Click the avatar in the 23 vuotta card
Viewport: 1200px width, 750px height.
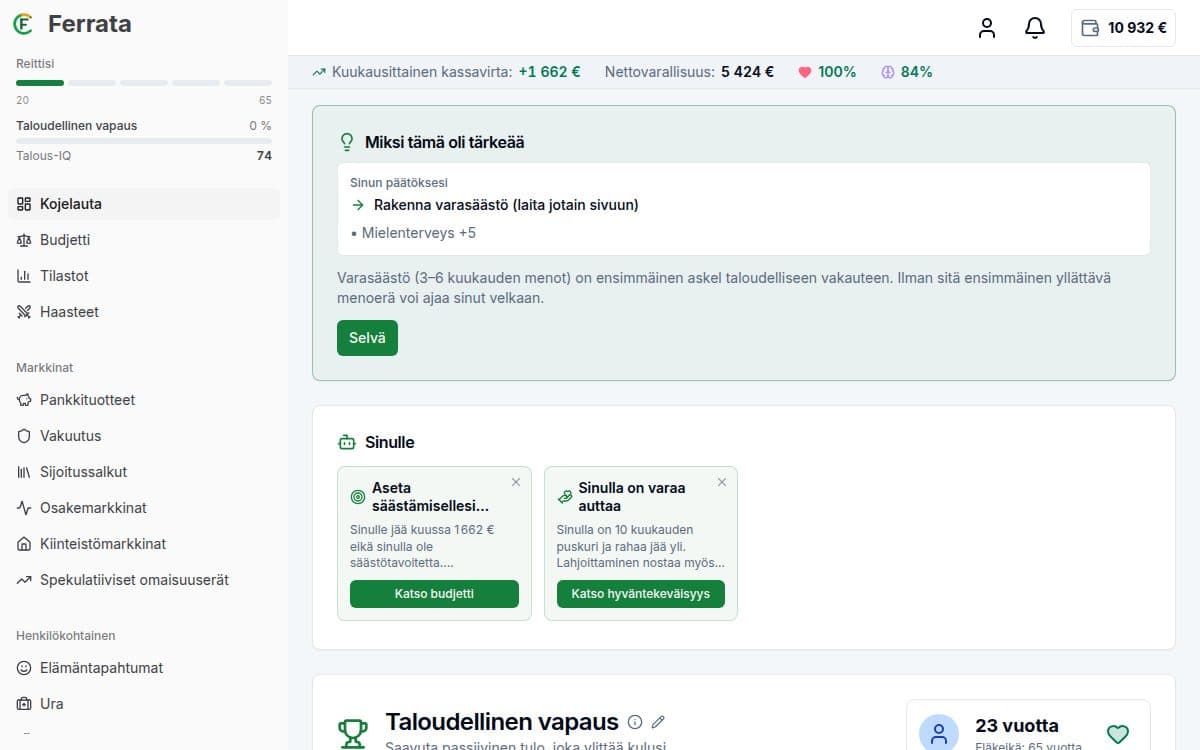click(x=939, y=734)
